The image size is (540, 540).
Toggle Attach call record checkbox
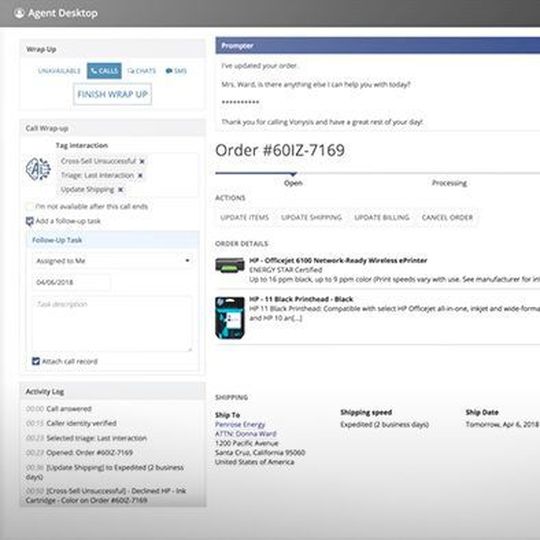pos(36,361)
